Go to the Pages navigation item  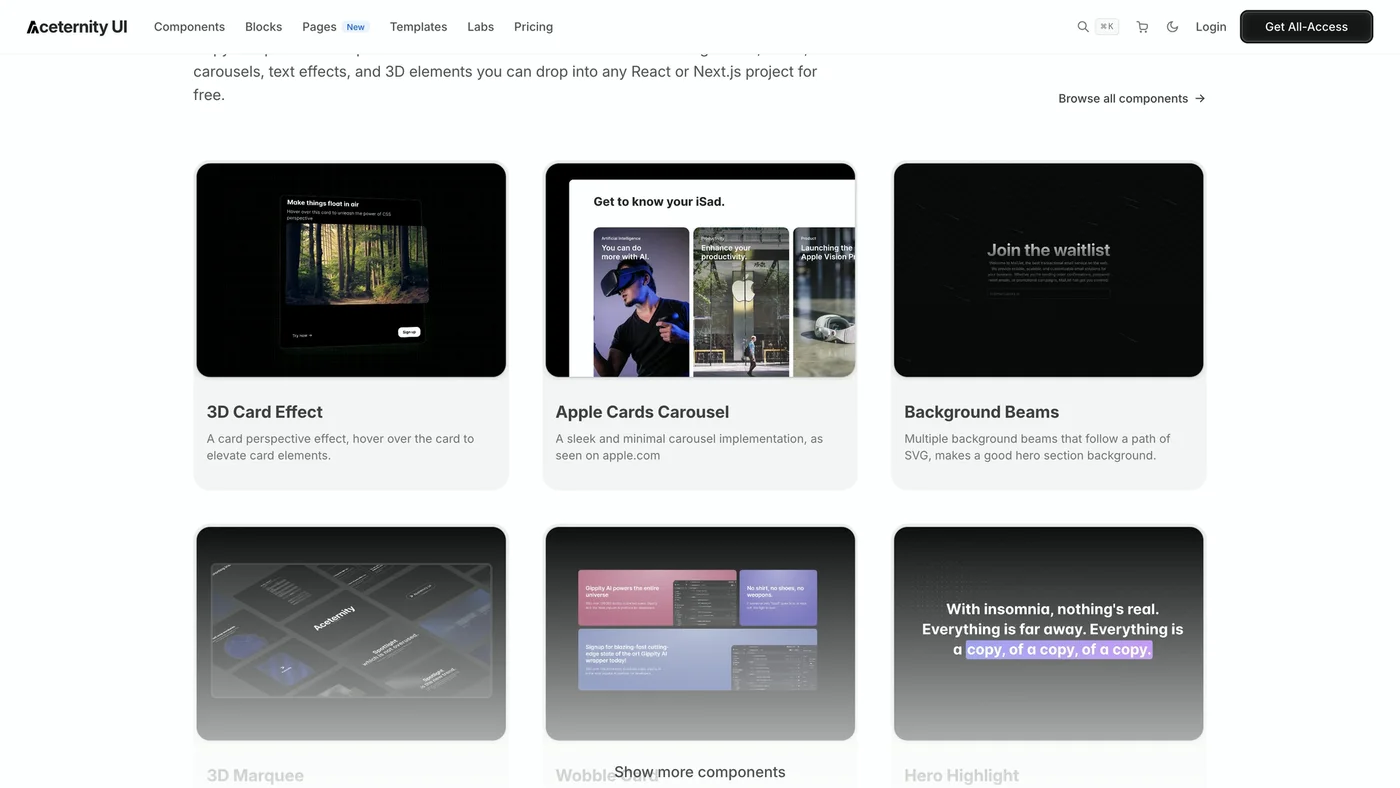click(x=319, y=27)
